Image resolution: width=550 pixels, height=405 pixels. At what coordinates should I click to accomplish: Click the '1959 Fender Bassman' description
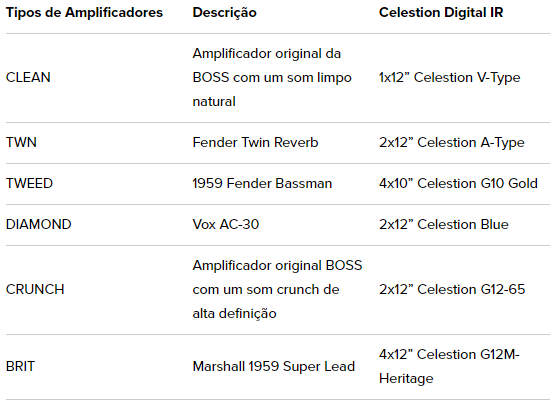(x=262, y=183)
